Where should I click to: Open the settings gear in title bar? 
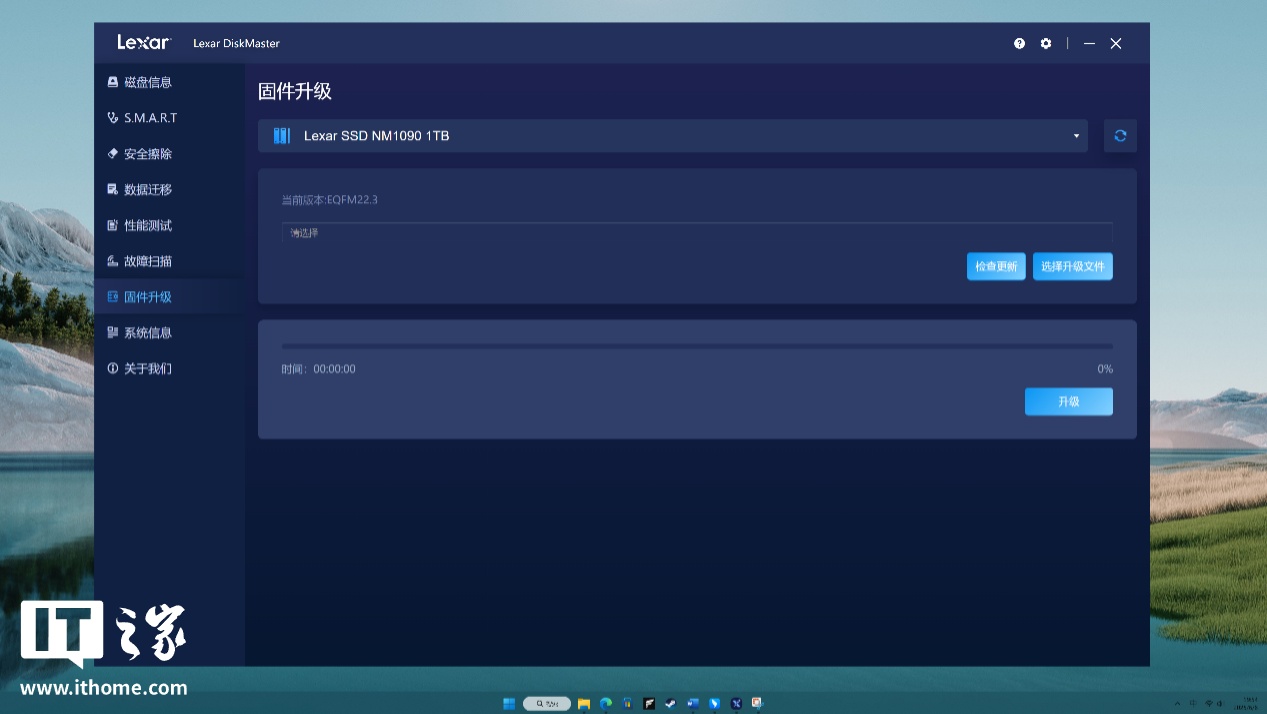1046,44
